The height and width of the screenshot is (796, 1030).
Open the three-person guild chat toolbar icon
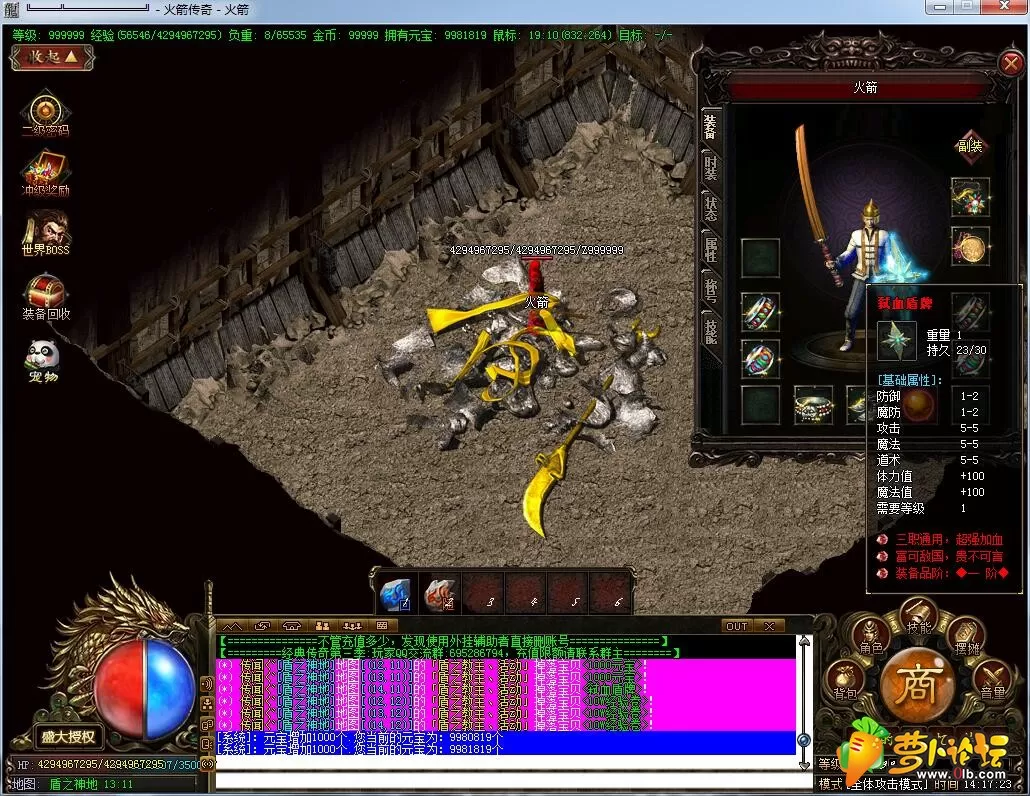point(352,626)
